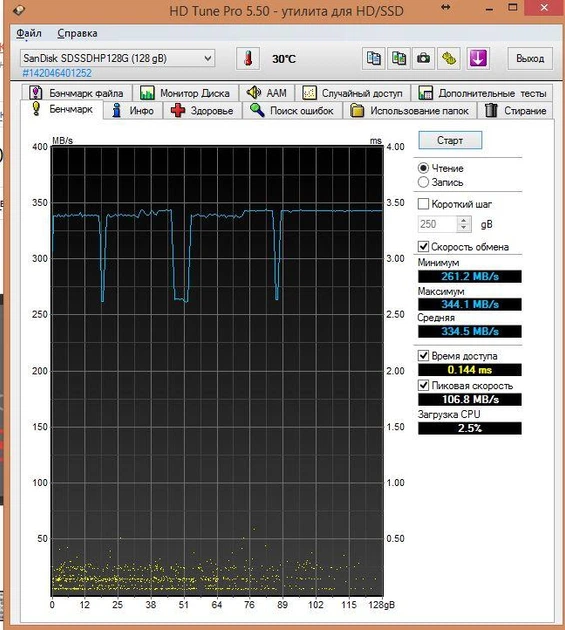Click the Старт button
This screenshot has height=630, width=565.
(x=450, y=140)
